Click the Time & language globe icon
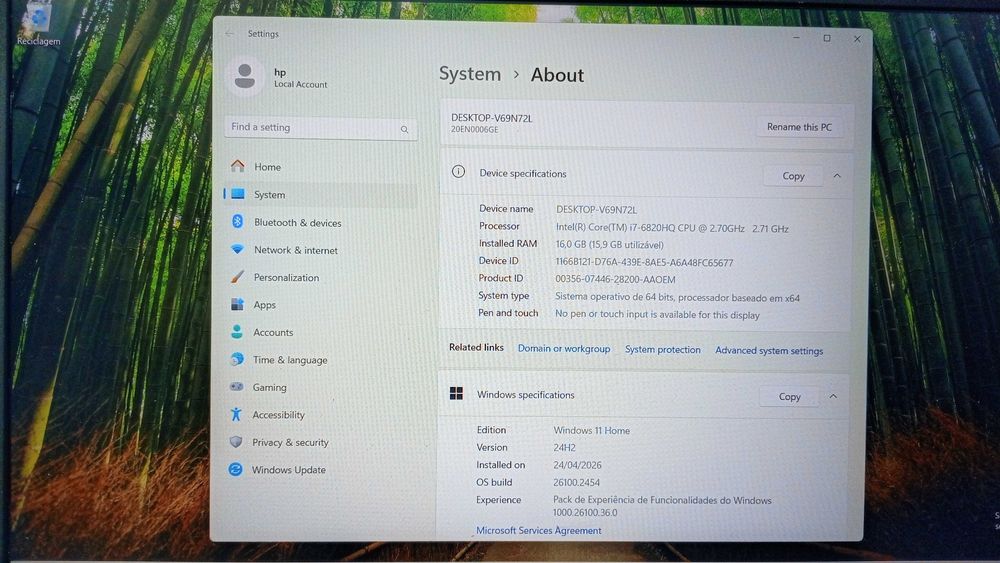The image size is (1000, 563). [237, 359]
